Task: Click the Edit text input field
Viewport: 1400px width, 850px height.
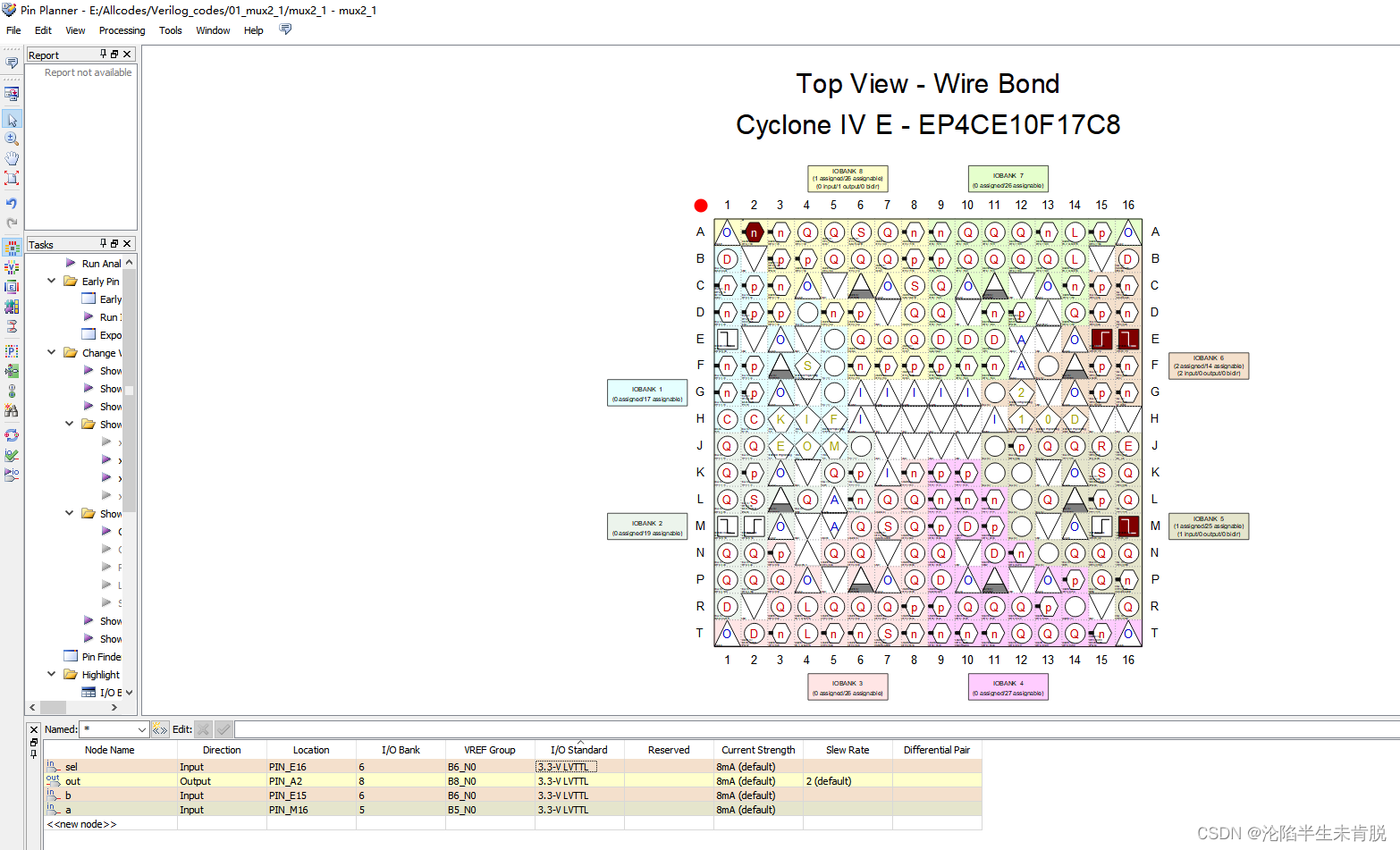Action: (x=817, y=729)
